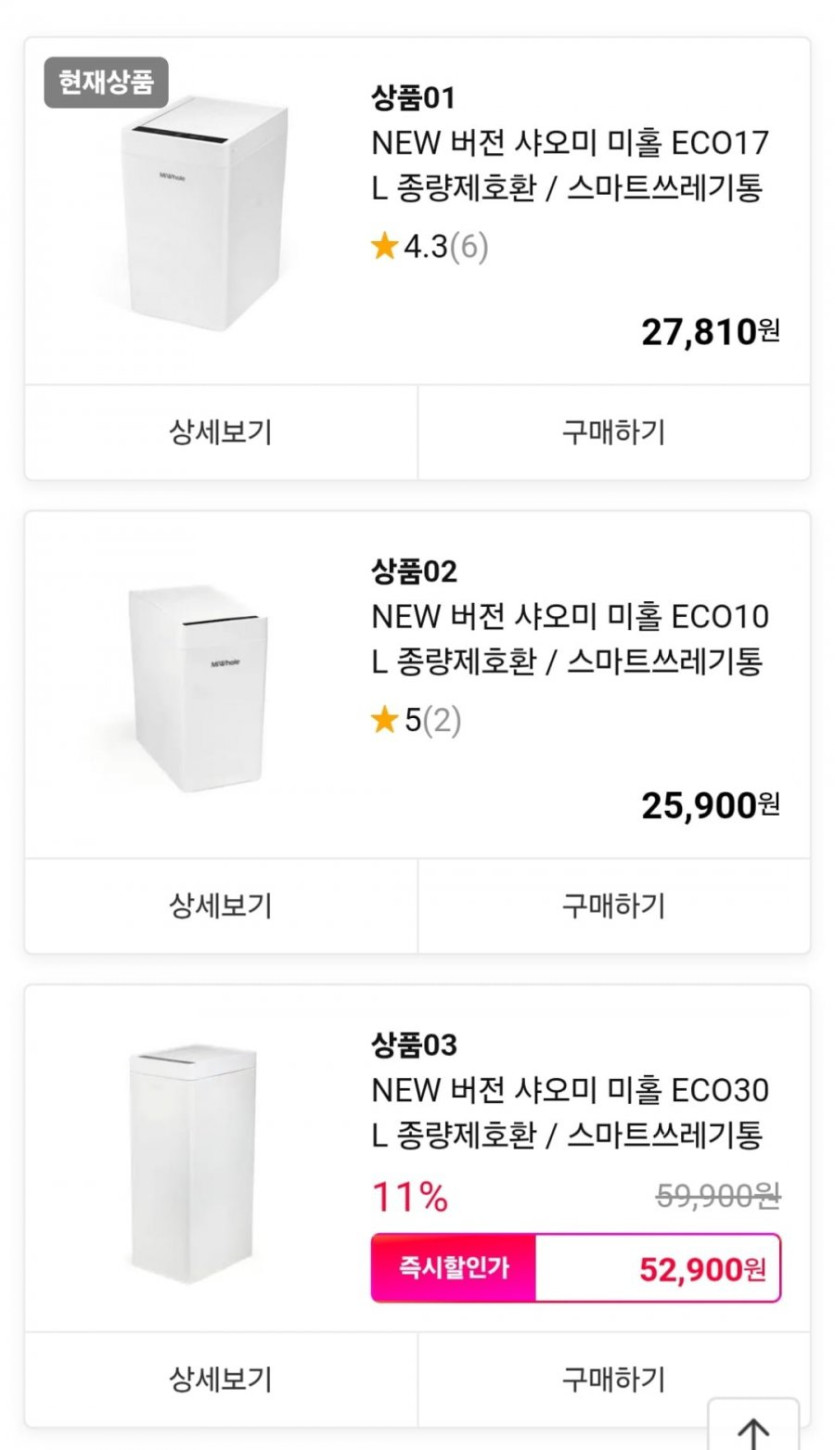
Task: Click the 현재상품 badge on first product
Action: click(x=106, y=83)
